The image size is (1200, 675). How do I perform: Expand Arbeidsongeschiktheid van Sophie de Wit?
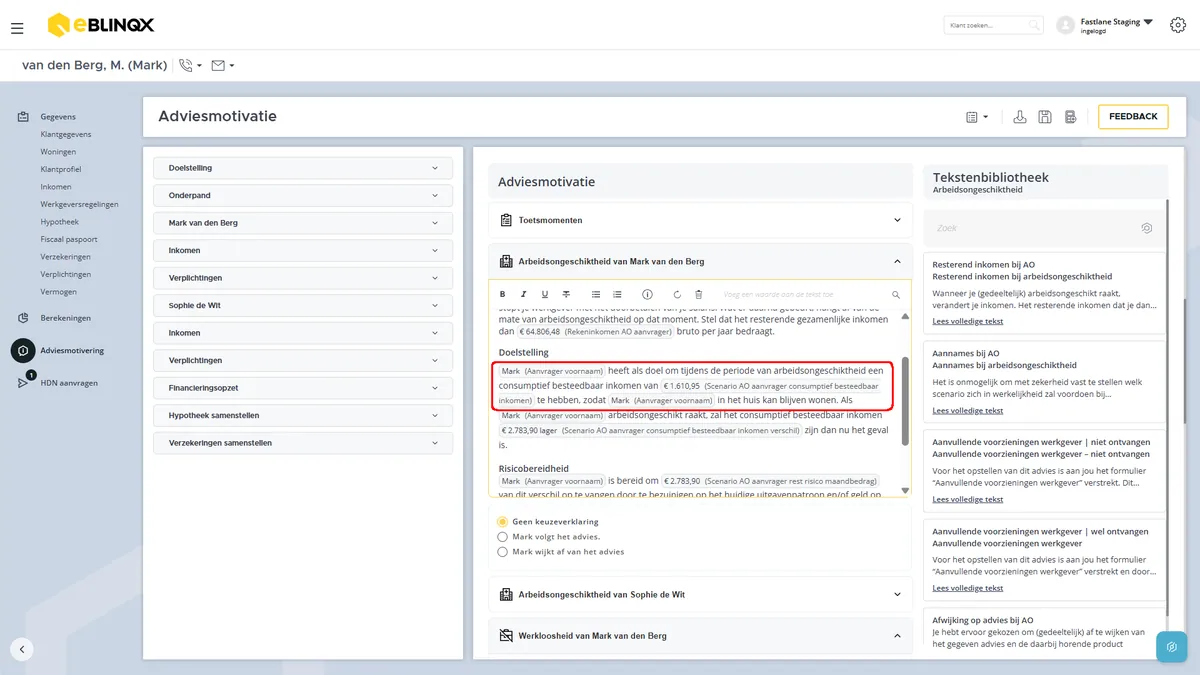(700, 594)
